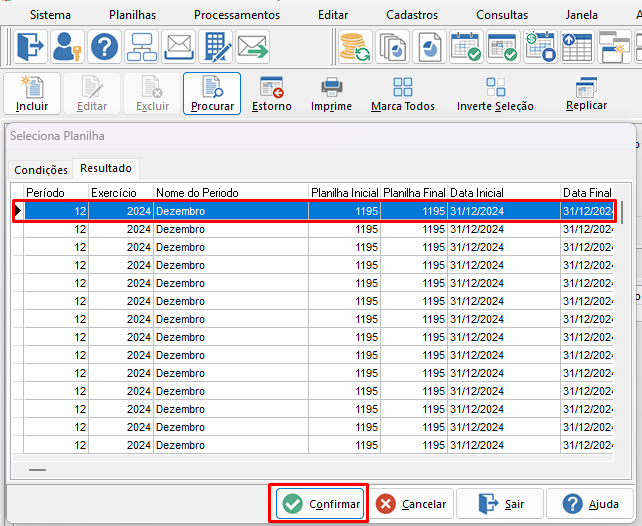
Task: Click the Procurar search button
Action: 212,93
